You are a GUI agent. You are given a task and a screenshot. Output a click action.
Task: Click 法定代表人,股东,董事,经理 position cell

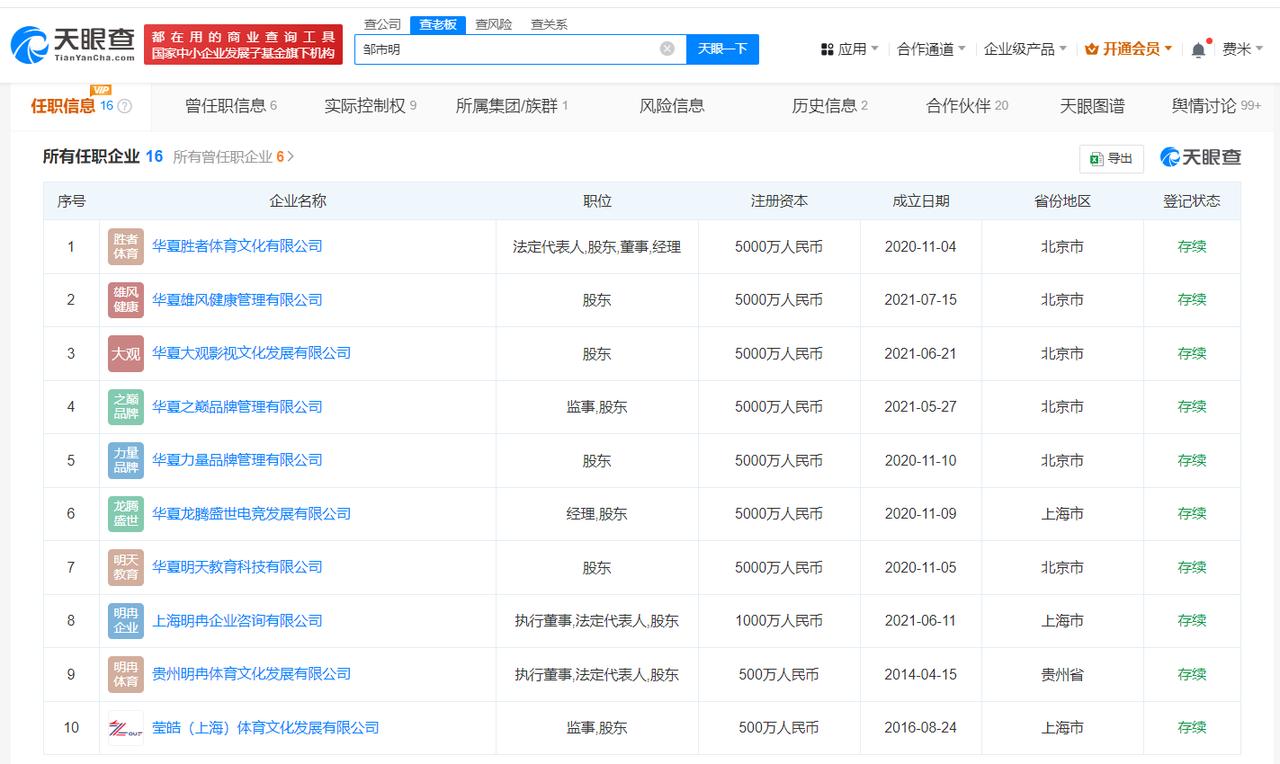pyautogui.click(x=597, y=247)
